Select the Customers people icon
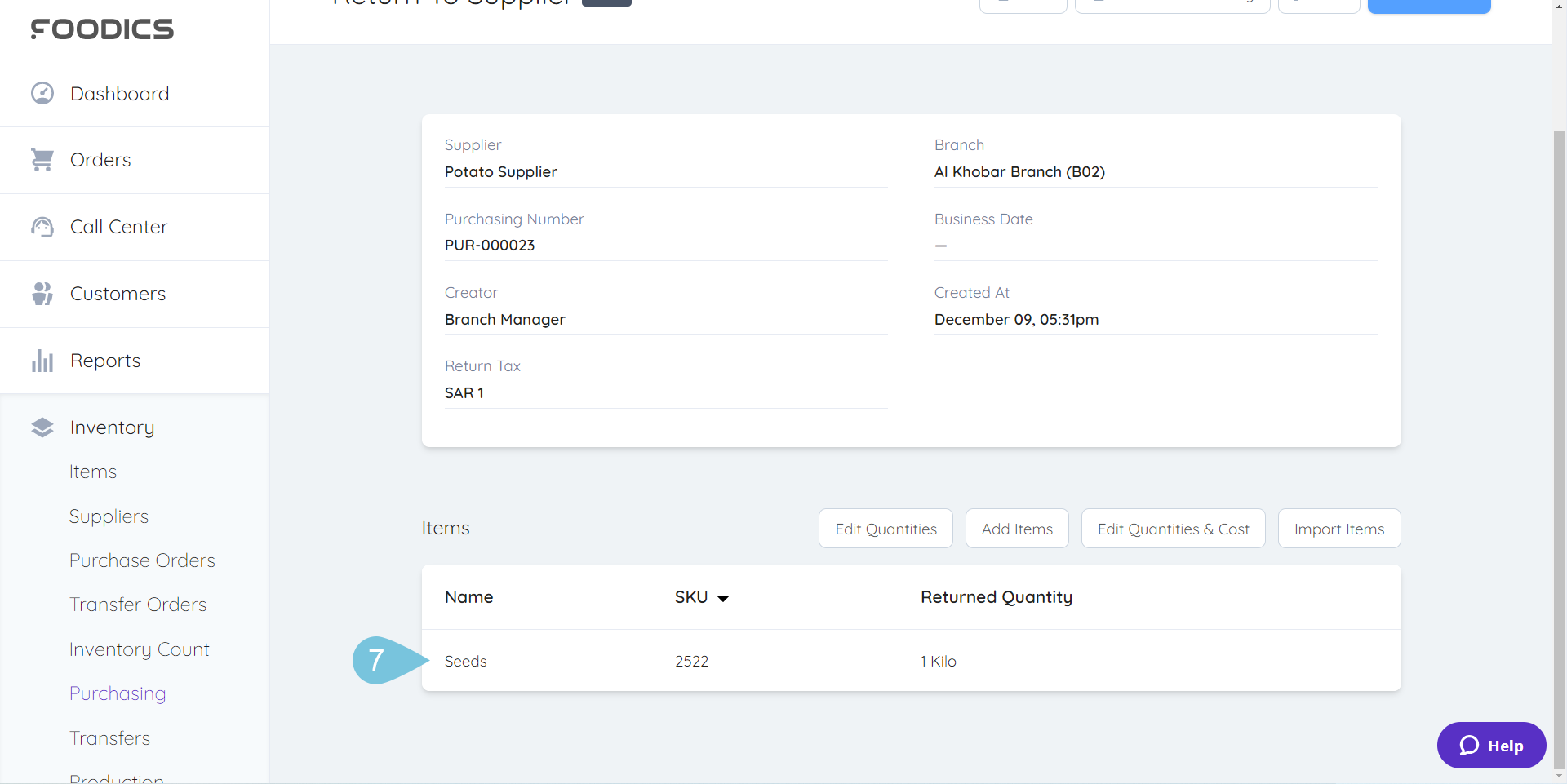Image resolution: width=1567 pixels, height=784 pixels. 42,294
